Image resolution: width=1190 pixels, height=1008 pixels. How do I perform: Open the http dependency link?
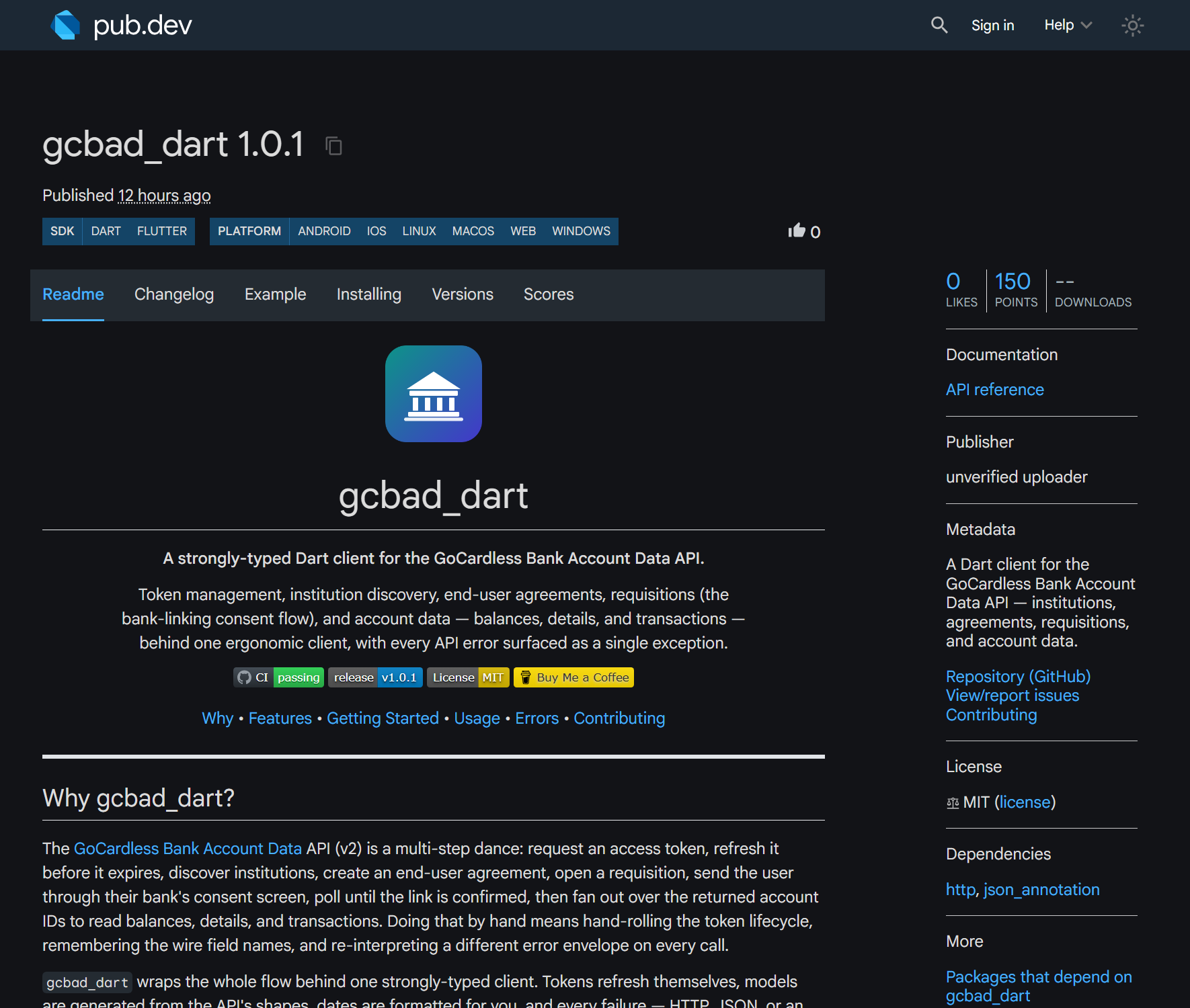tap(961, 890)
